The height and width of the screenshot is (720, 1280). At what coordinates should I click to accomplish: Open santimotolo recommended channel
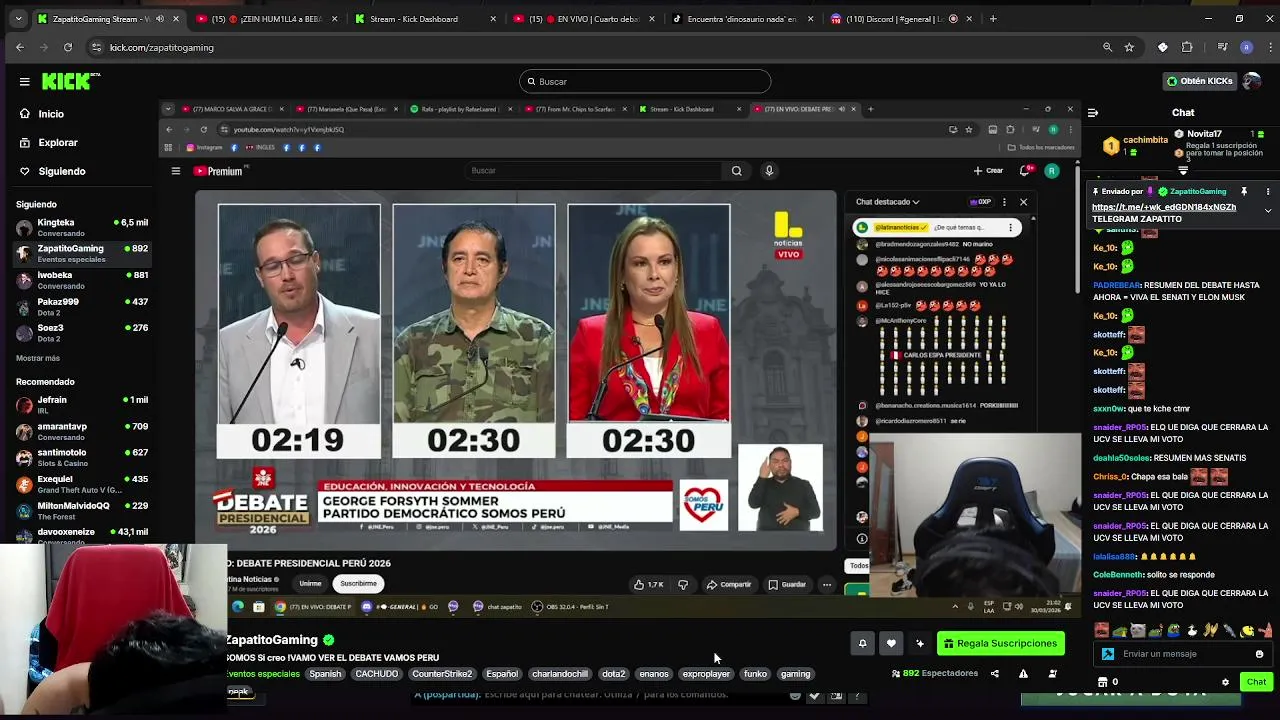pos(82,457)
